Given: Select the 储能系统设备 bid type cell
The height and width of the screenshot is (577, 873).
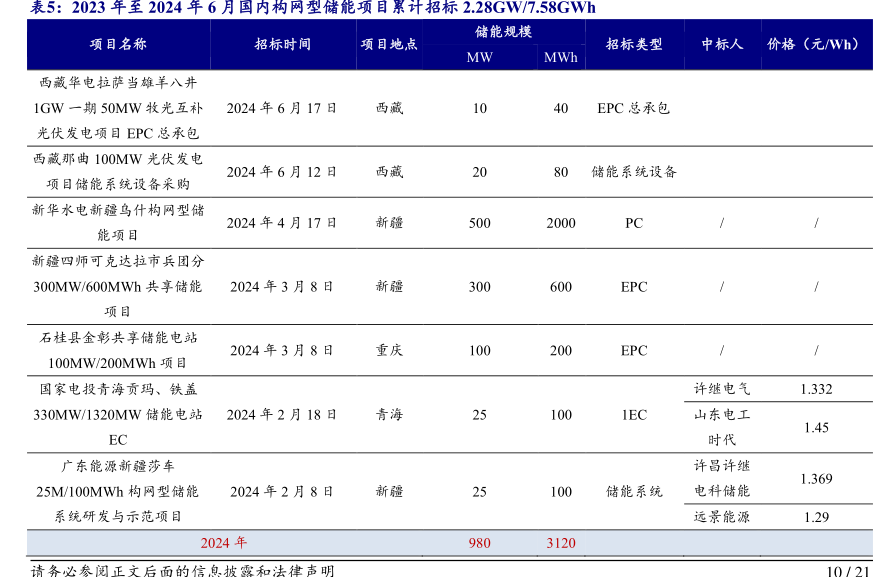Looking at the screenshot, I should [634, 172].
